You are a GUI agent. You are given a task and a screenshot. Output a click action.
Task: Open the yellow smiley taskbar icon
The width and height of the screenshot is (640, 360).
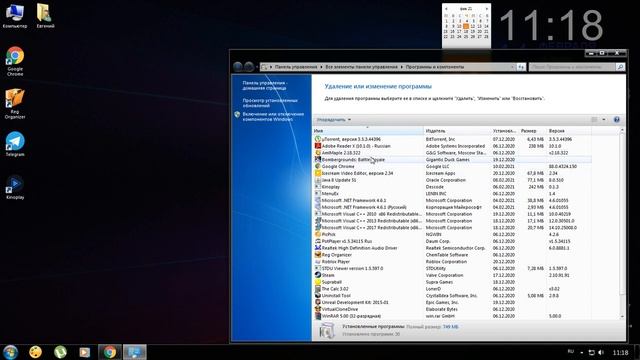36,352
